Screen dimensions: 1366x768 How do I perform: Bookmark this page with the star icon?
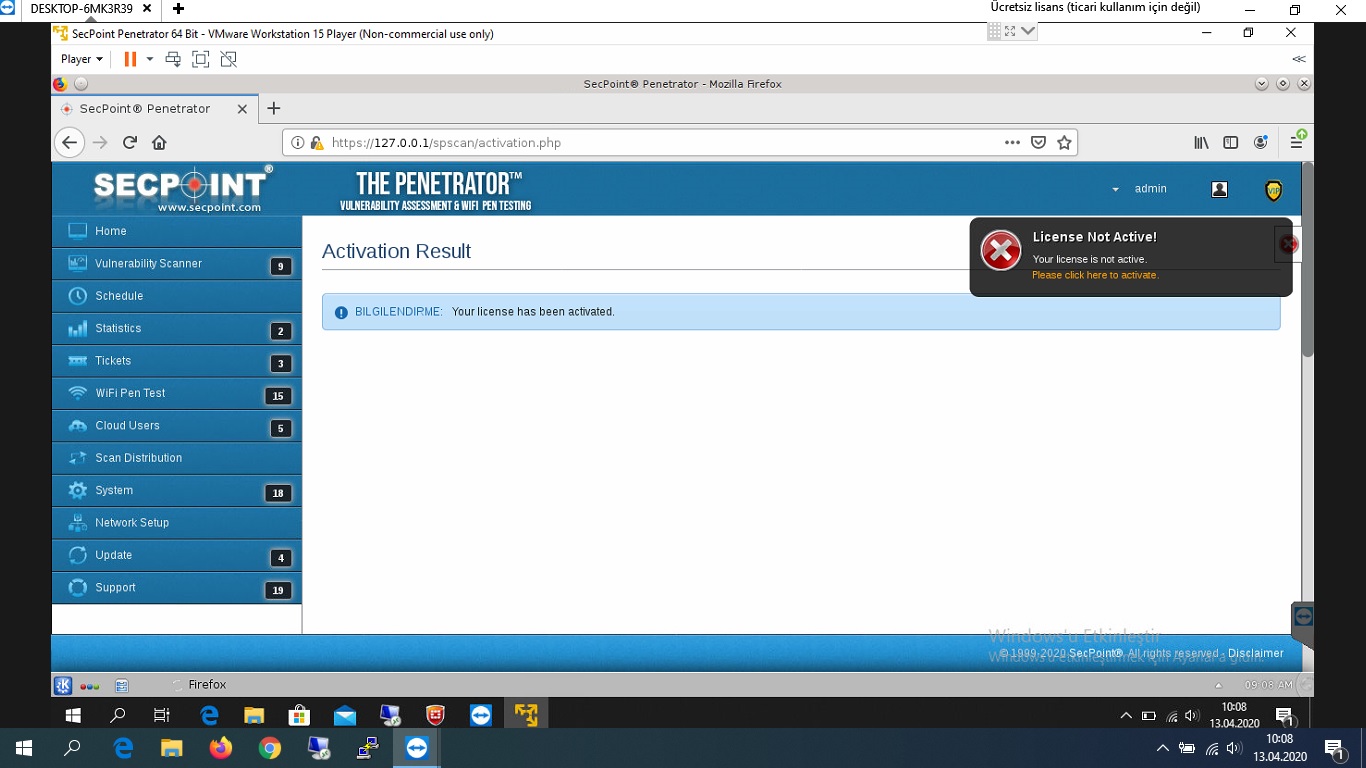pyautogui.click(x=1064, y=143)
